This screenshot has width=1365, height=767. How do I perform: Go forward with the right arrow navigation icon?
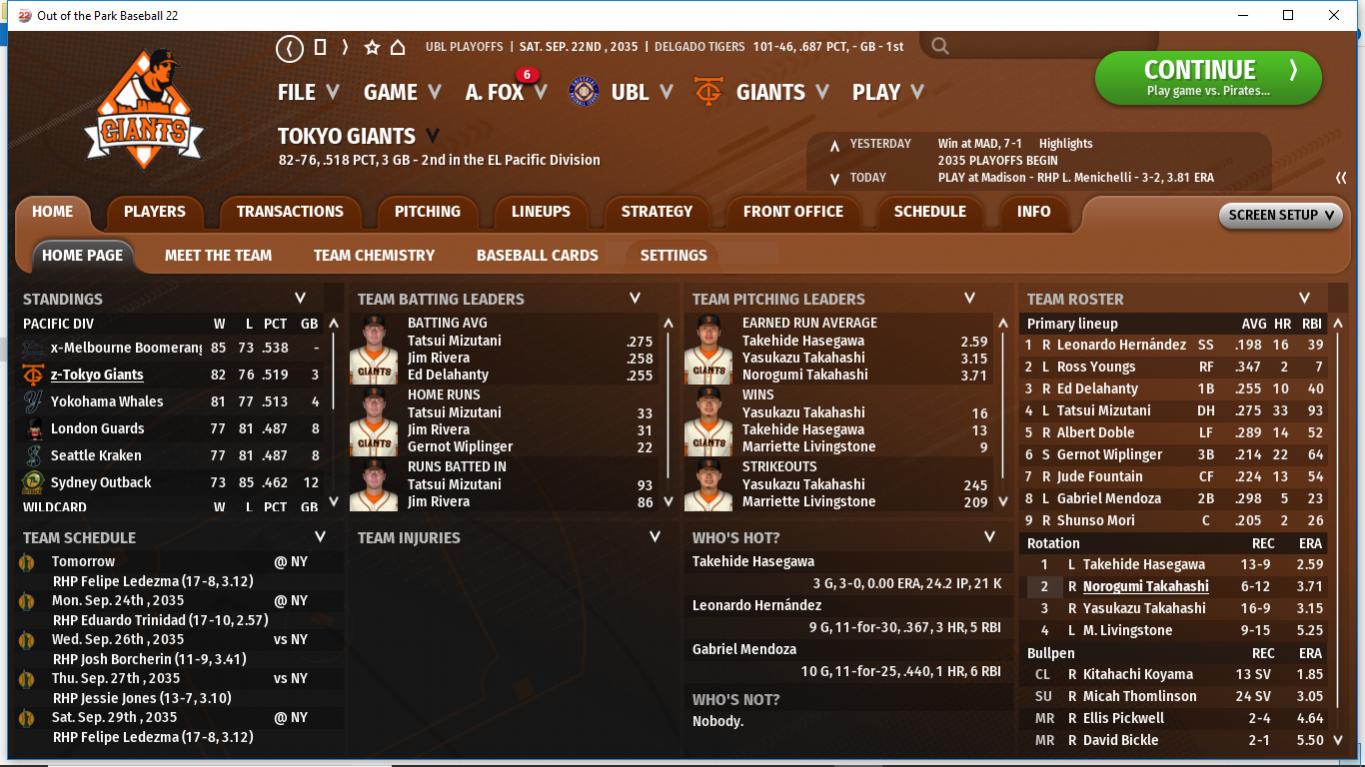[345, 47]
